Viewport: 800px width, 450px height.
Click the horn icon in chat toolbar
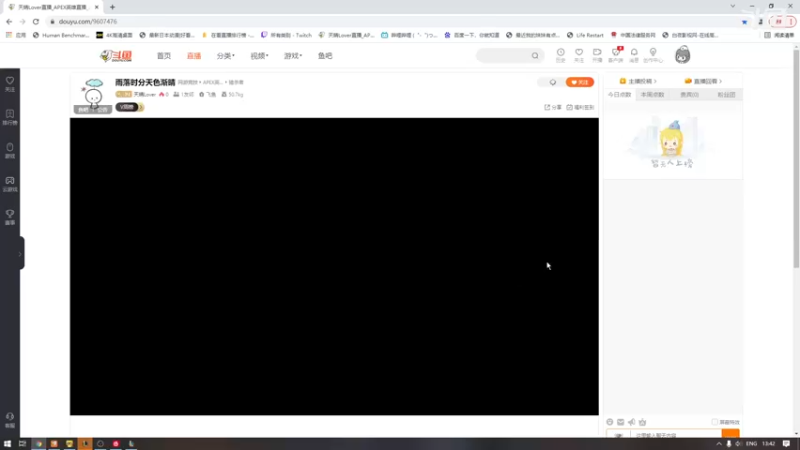coord(632,422)
